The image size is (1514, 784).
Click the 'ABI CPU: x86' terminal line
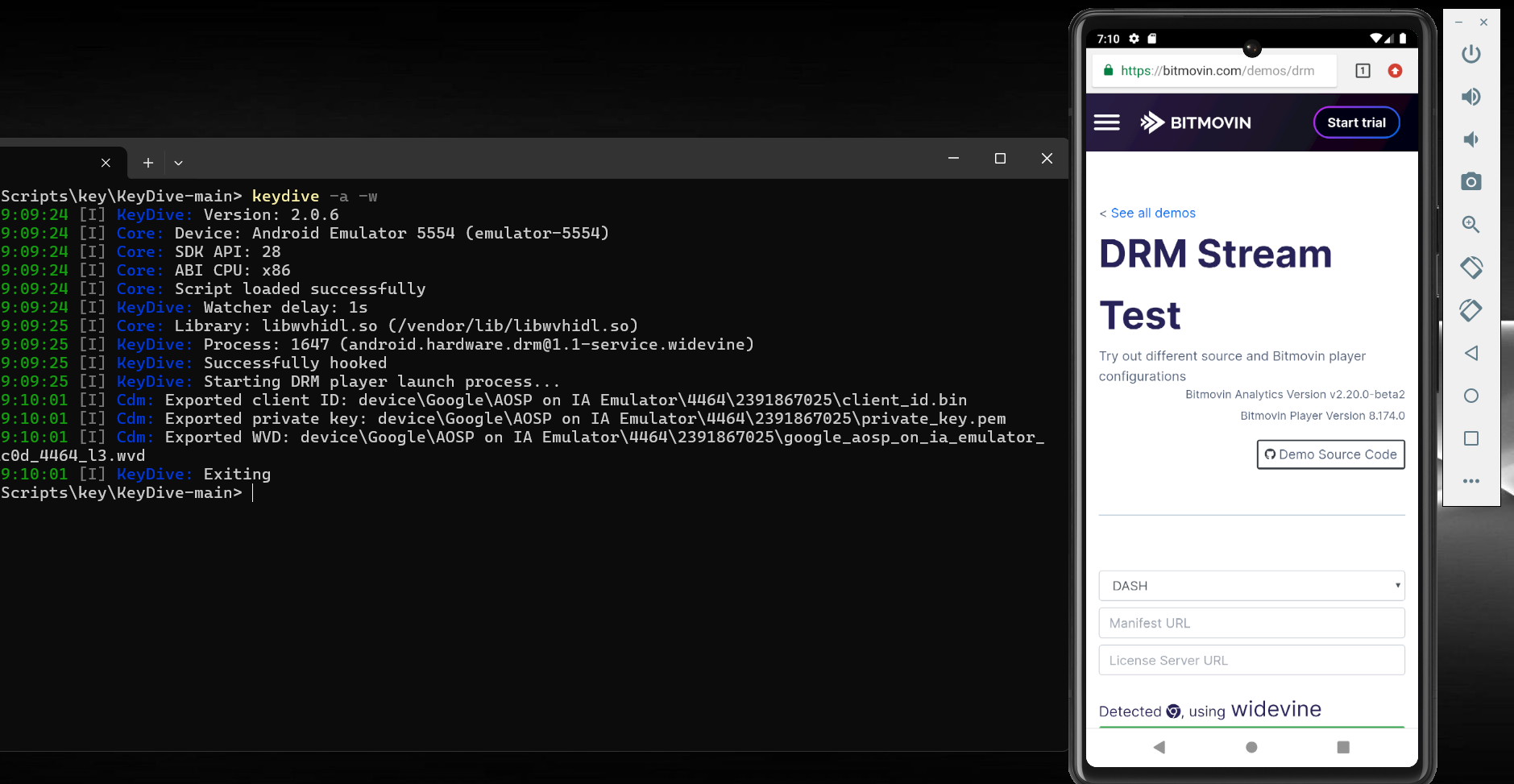[x=233, y=271]
